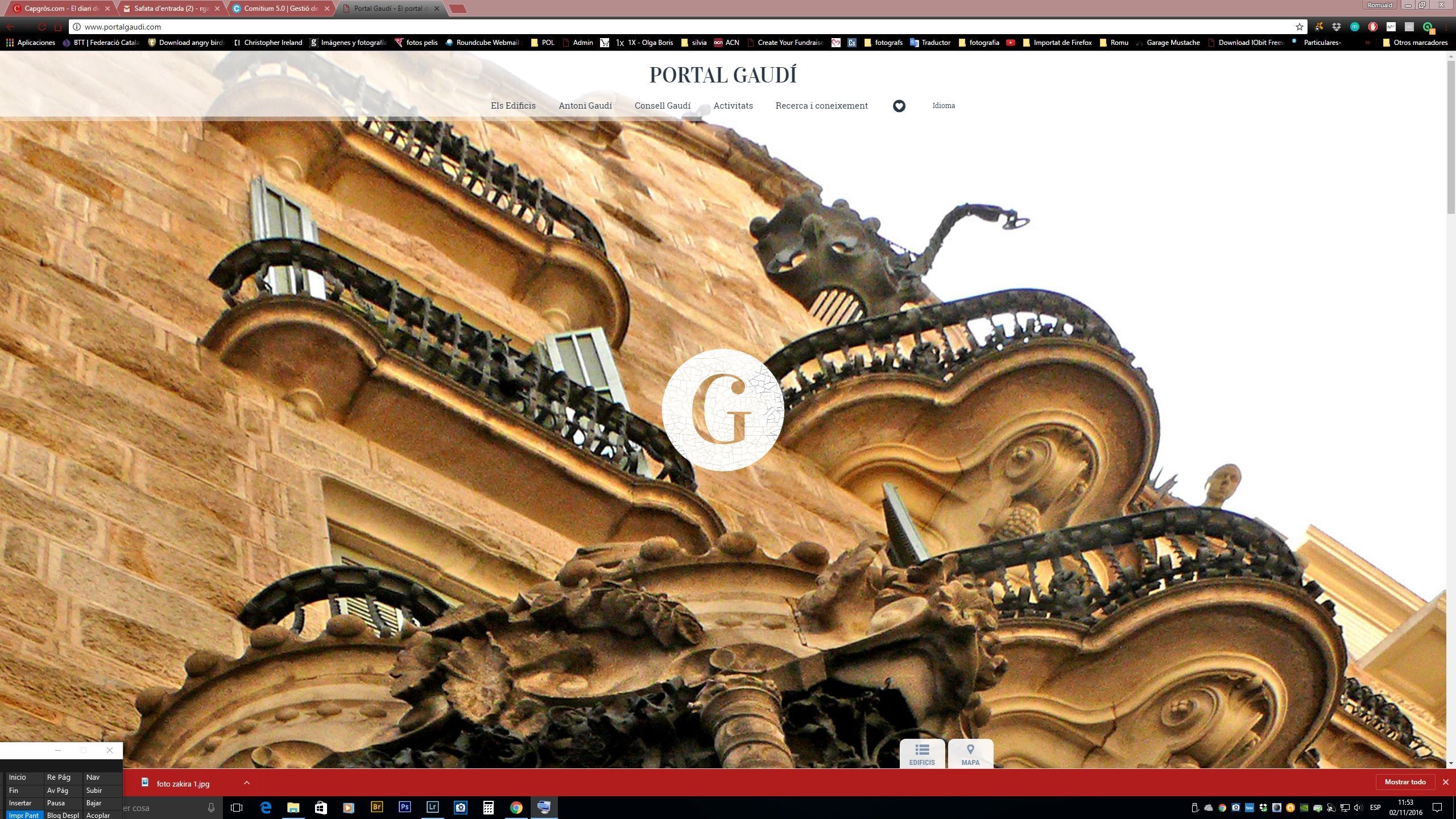The width and height of the screenshot is (1456, 819).
Task: Click the microphone icon in the search box
Action: tap(212, 808)
